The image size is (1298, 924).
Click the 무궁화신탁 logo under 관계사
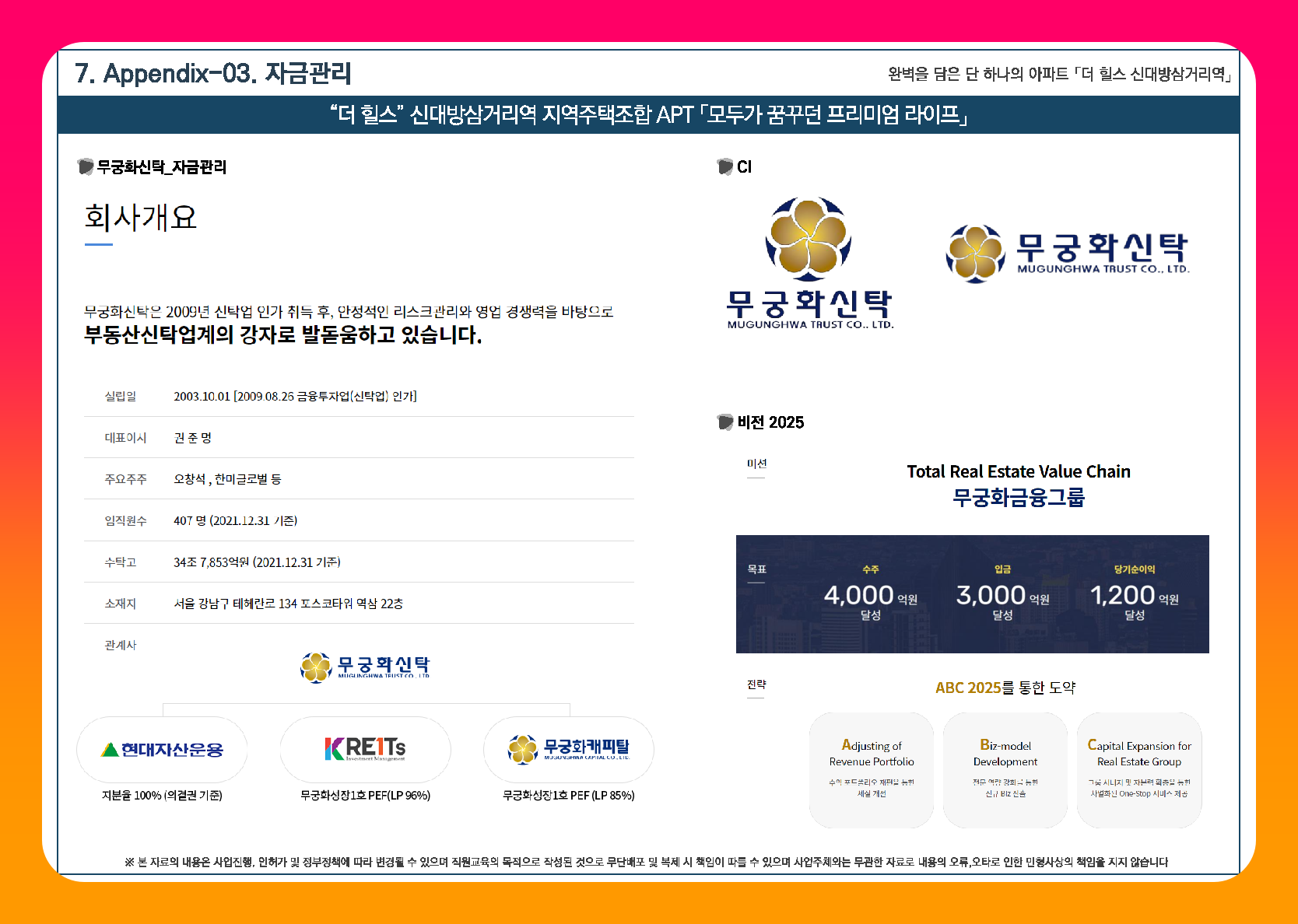(x=365, y=667)
